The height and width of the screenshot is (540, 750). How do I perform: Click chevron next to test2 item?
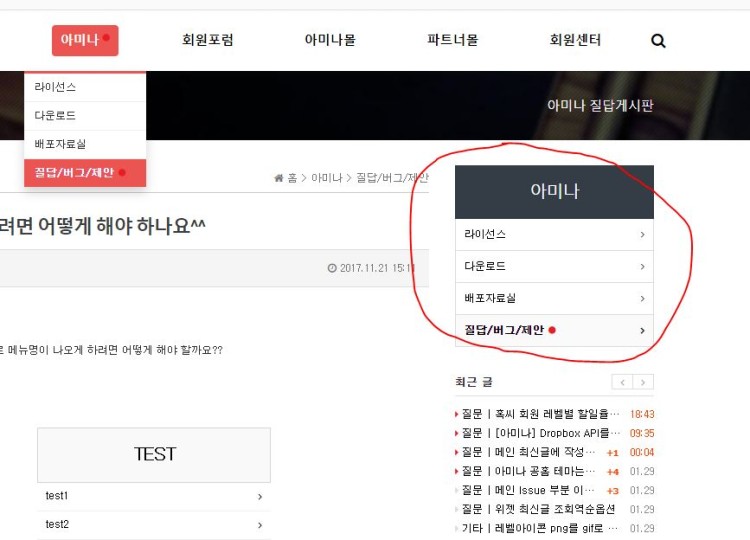pos(260,525)
